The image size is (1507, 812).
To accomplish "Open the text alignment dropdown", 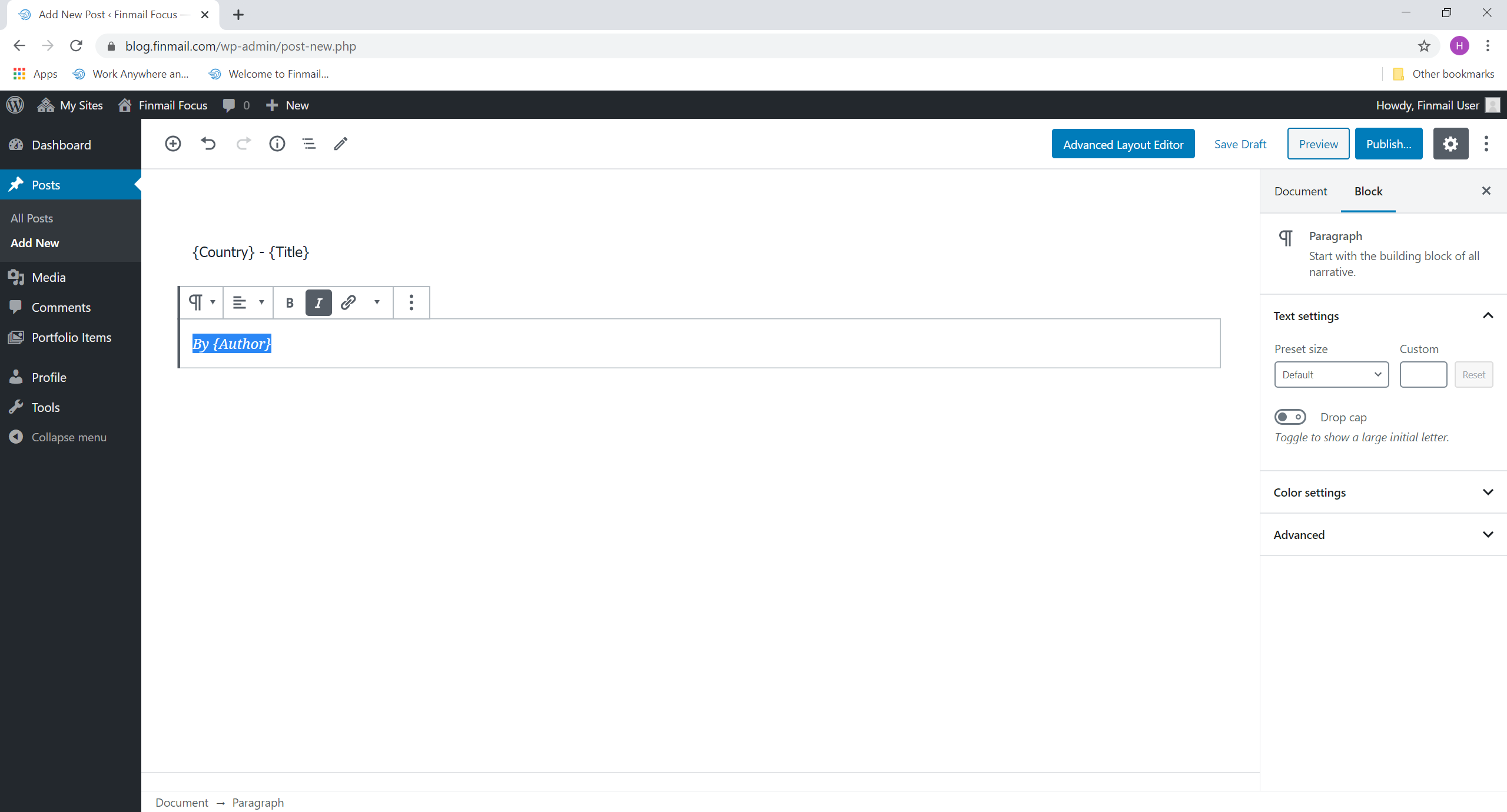I will pyautogui.click(x=248, y=302).
